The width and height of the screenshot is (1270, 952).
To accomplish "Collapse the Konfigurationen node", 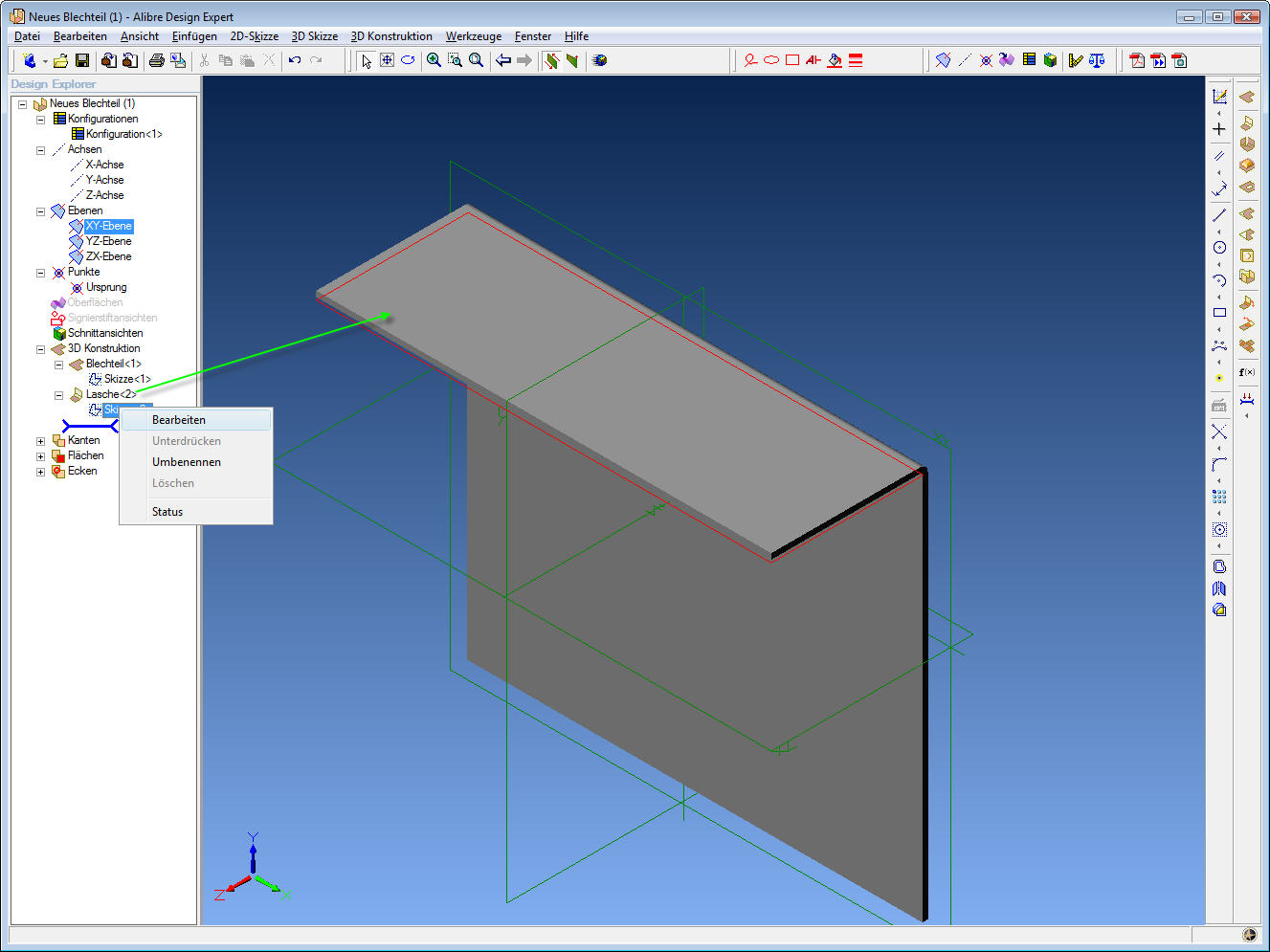I will (x=41, y=120).
